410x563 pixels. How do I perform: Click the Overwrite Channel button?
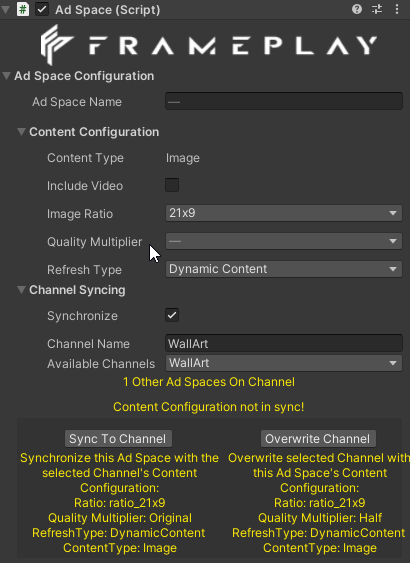click(x=318, y=439)
